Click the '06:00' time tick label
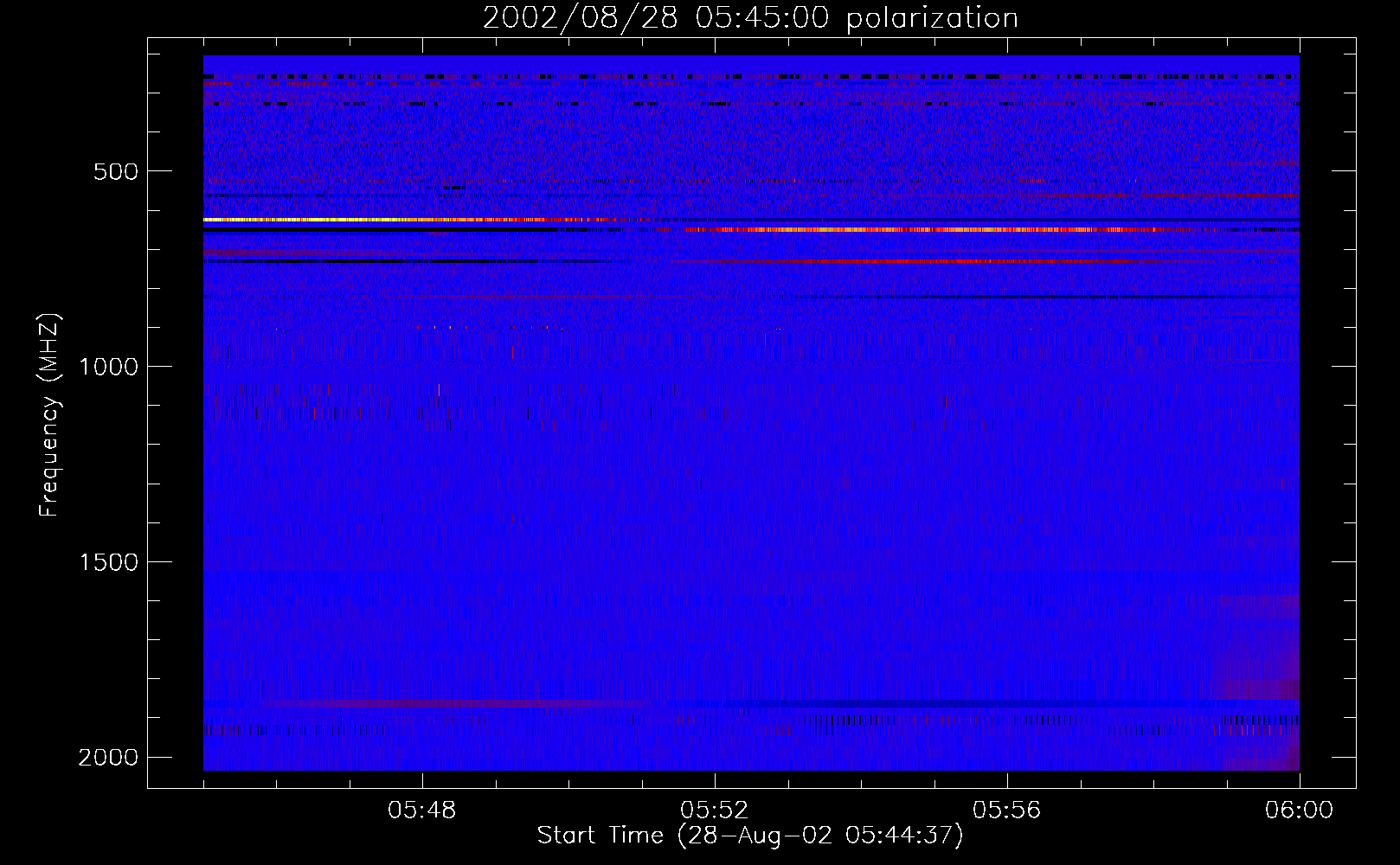The image size is (1400, 865). [x=1299, y=811]
